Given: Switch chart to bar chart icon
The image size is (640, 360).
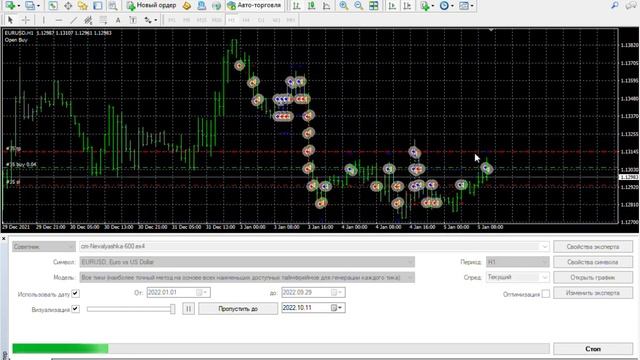Looking at the screenshot, I should coord(296,6).
